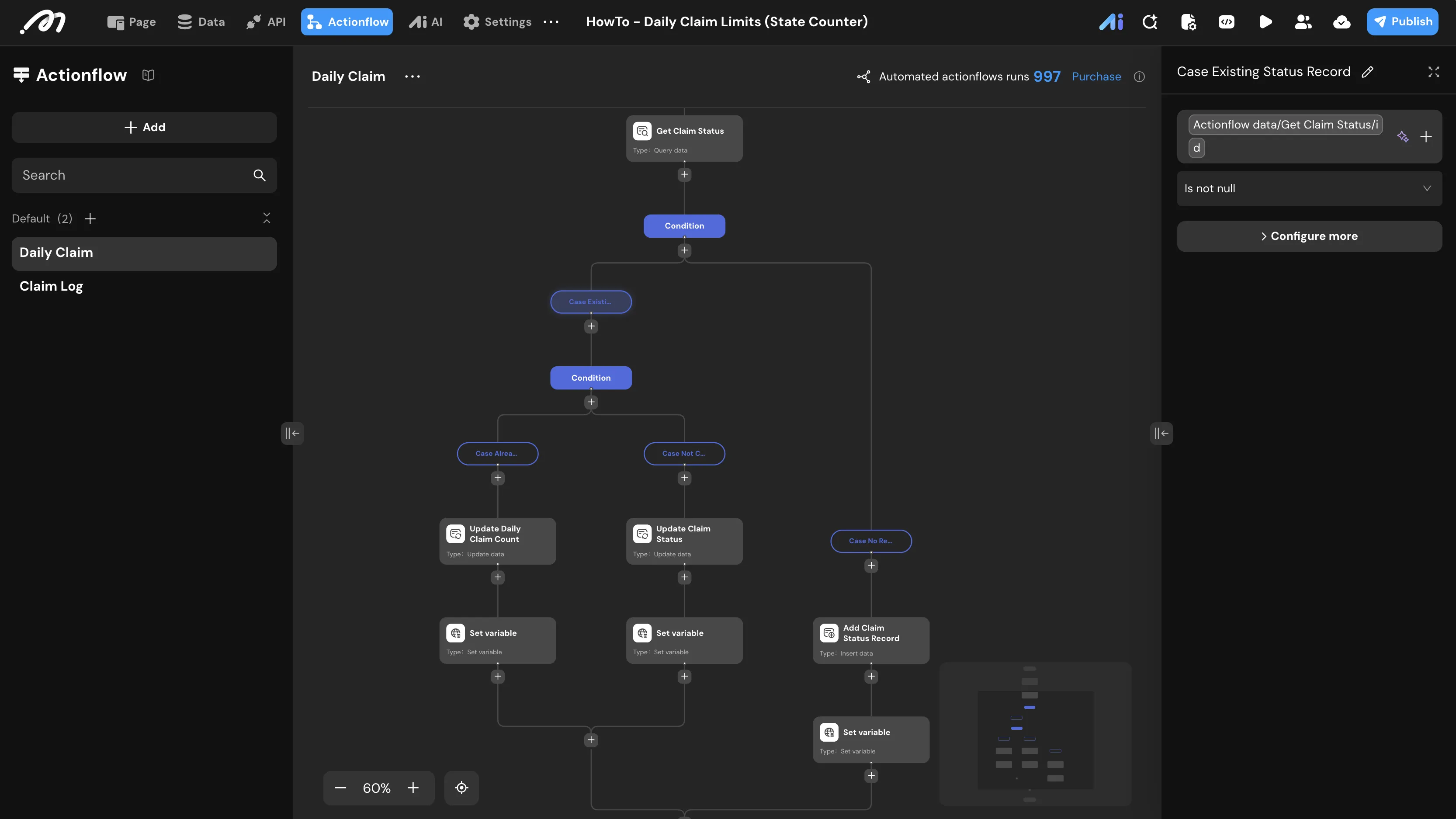Click the Momen logo icon

[43, 22]
